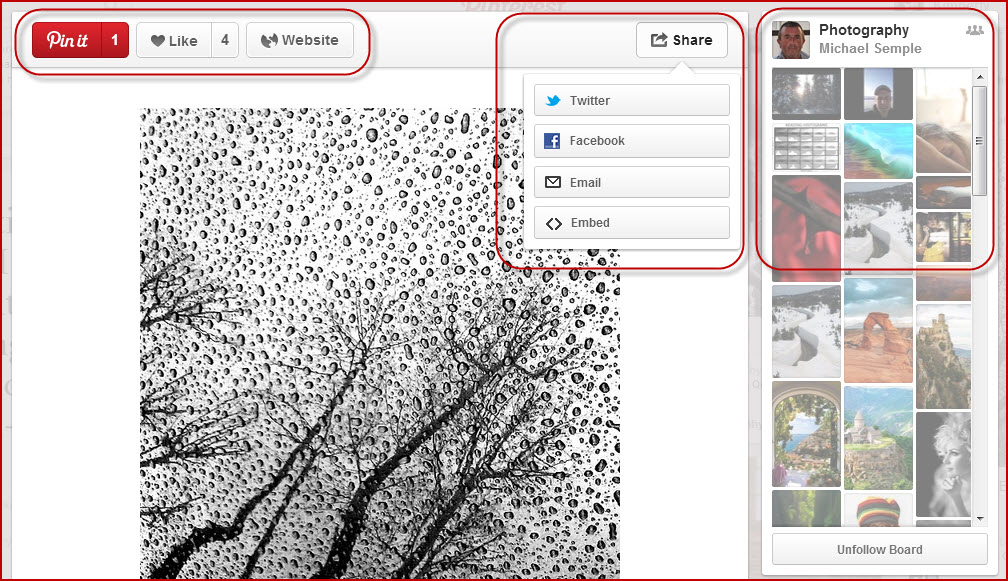Image resolution: width=1008 pixels, height=581 pixels.
Task: Open the Share dropdown button
Action: click(682, 40)
